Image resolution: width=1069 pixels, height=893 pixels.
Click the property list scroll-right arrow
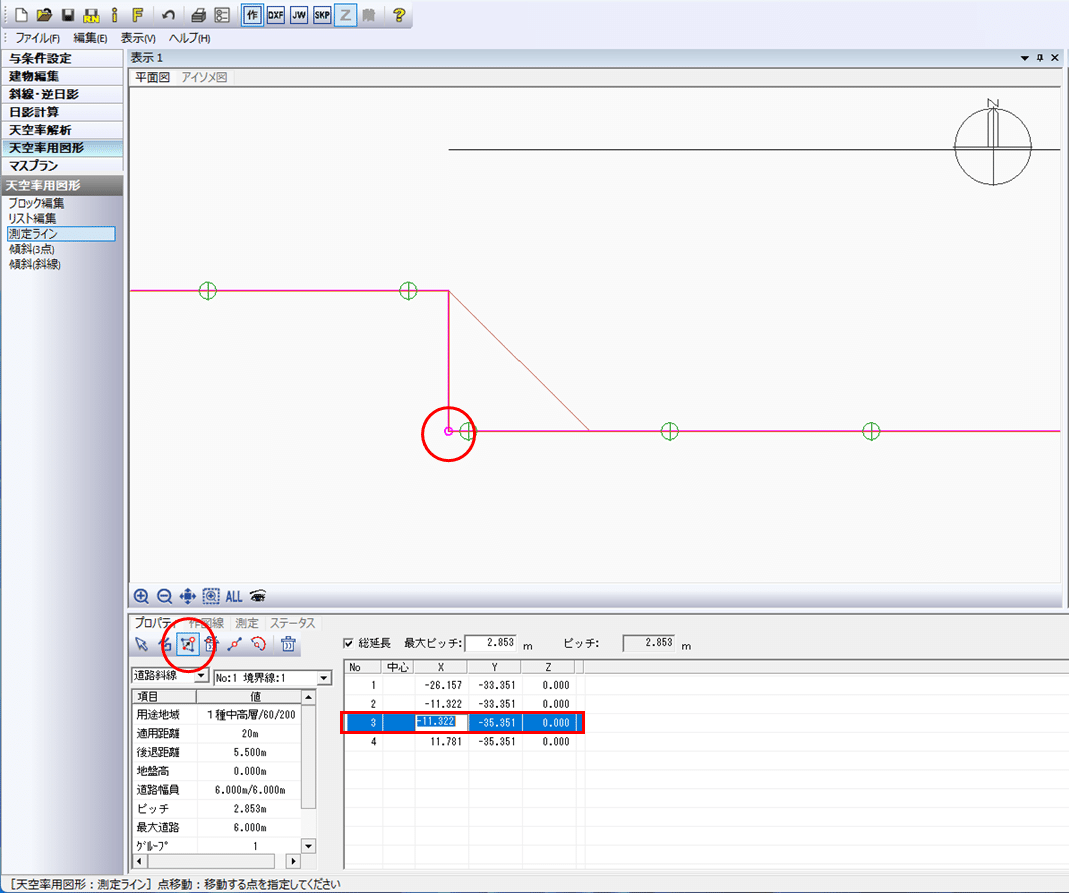click(x=293, y=861)
